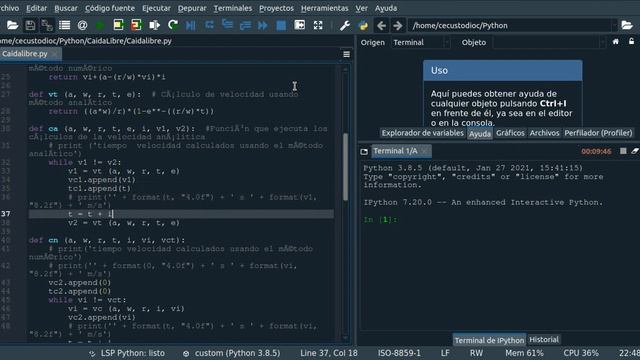Open the Editar menu
The image size is (640, 360).
36,8
